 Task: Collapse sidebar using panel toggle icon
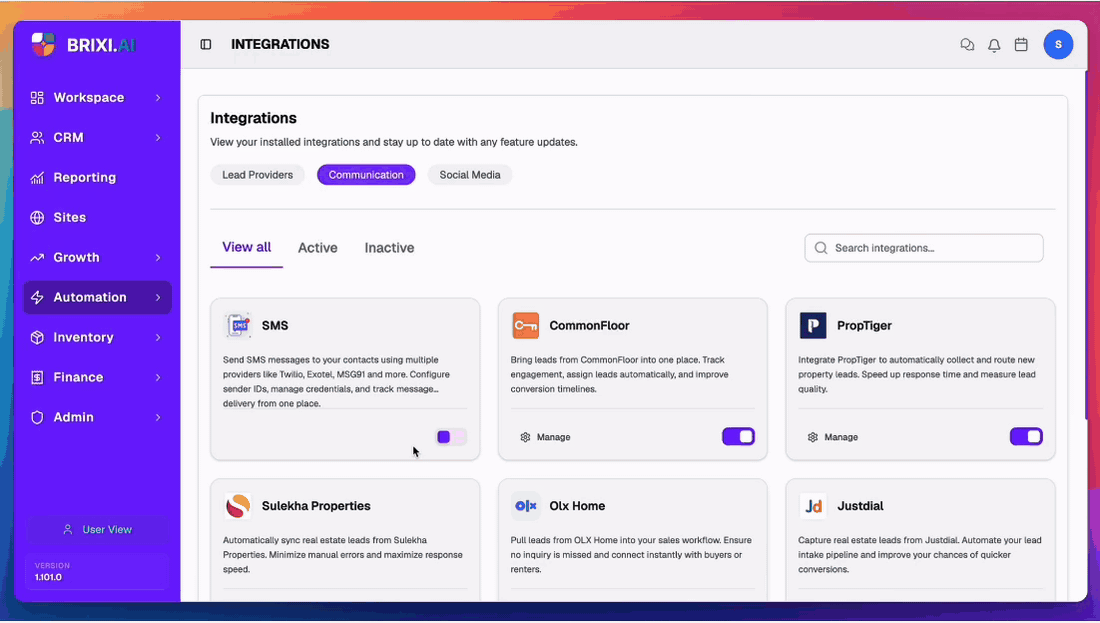(206, 44)
